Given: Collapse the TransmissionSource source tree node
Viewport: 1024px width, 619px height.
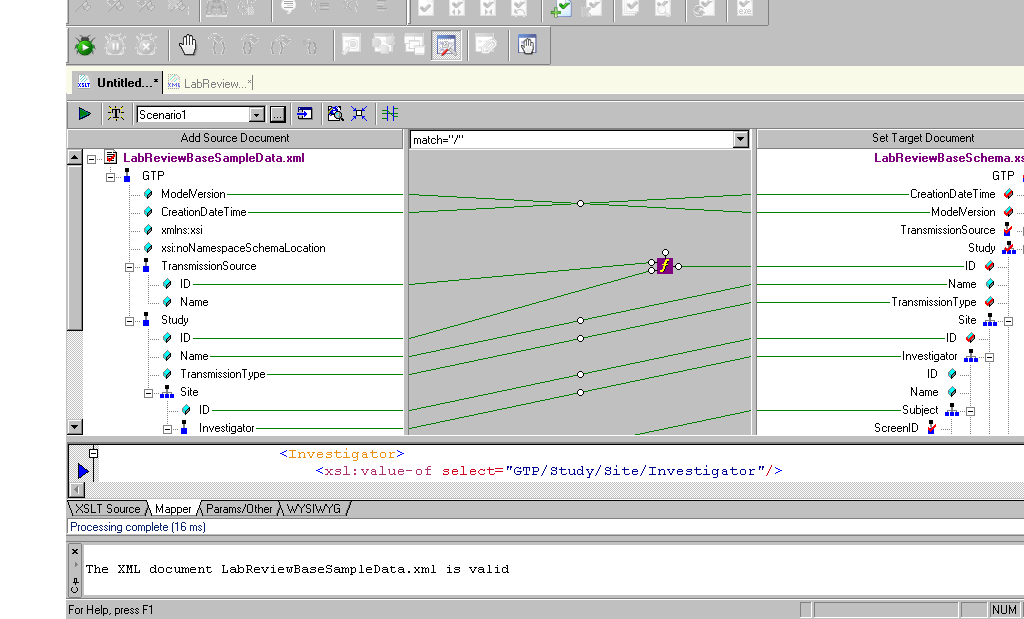Looking at the screenshot, I should (131, 267).
